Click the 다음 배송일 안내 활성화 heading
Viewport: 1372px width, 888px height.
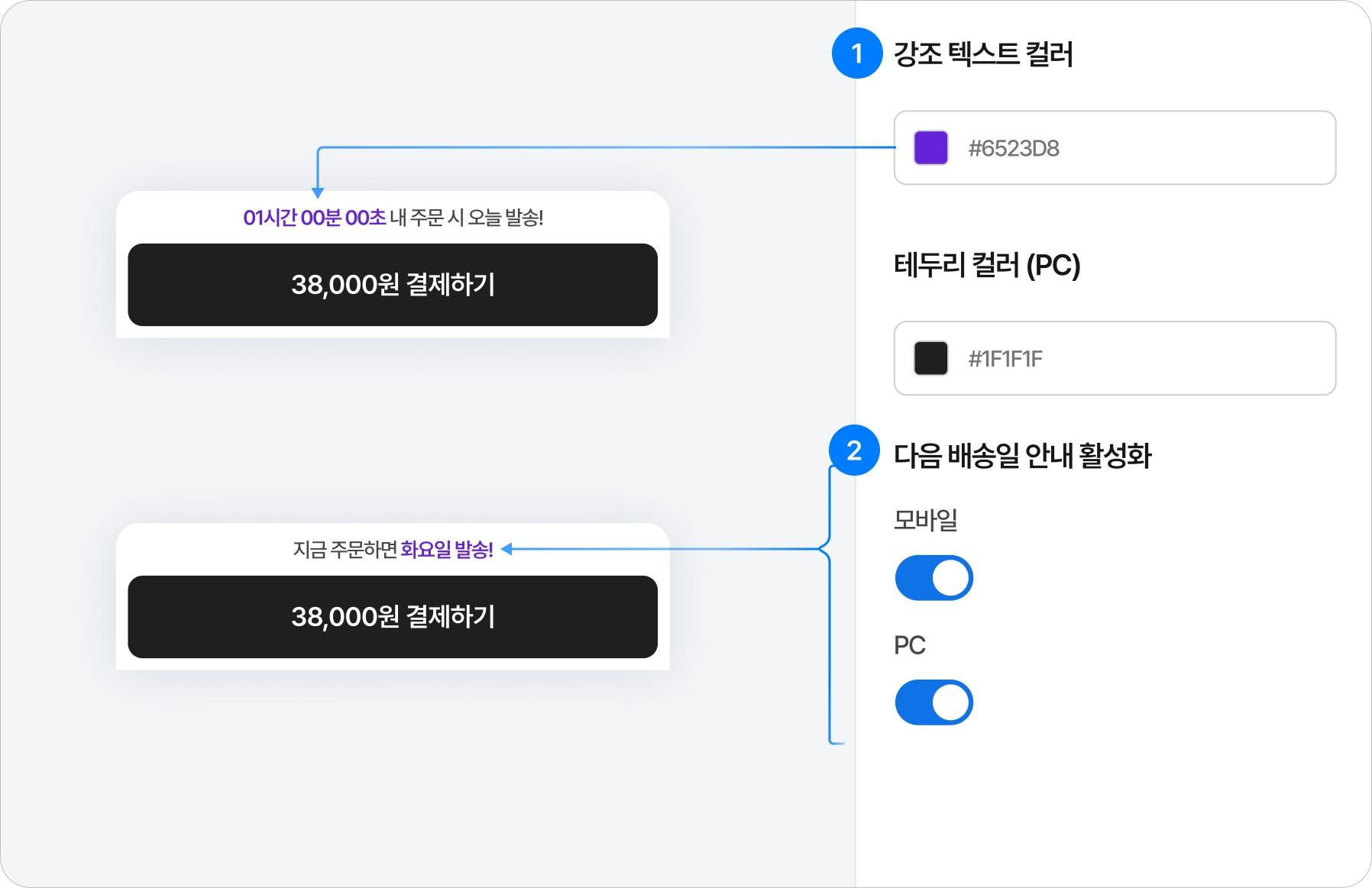pos(1022,455)
